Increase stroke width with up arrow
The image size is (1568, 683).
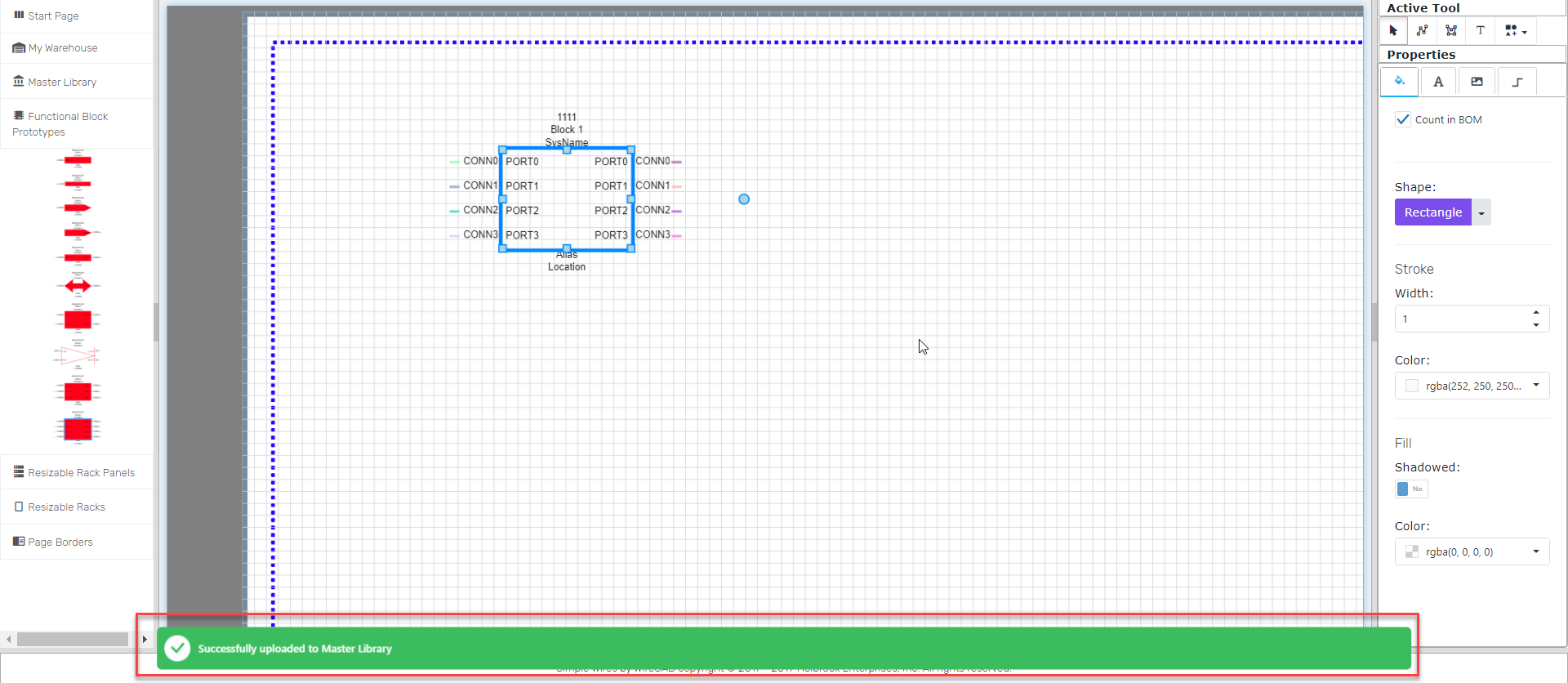coord(1536,312)
